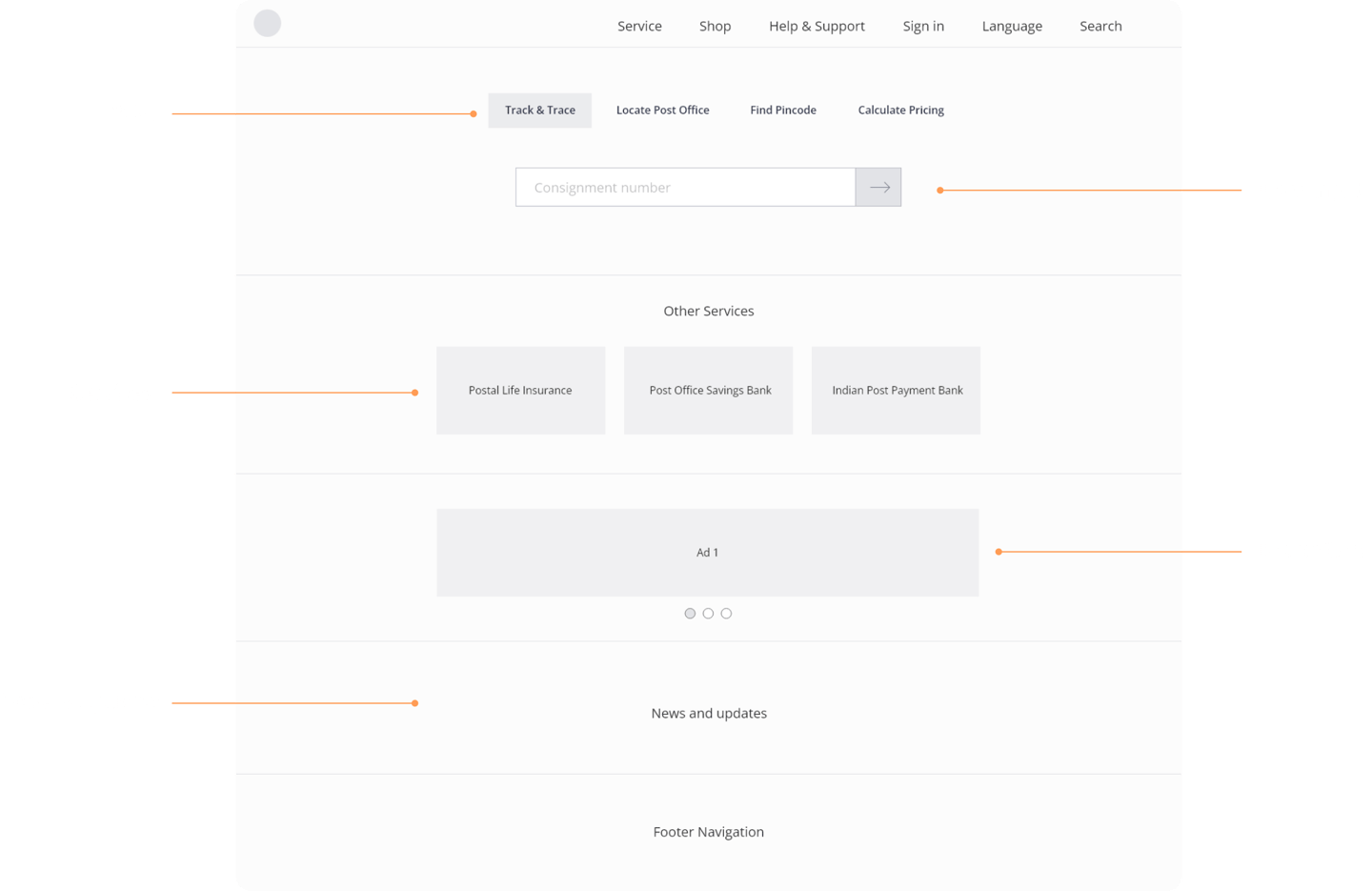Focus the Consignment number input field
The height and width of the screenshot is (891, 1372).
[685, 187]
